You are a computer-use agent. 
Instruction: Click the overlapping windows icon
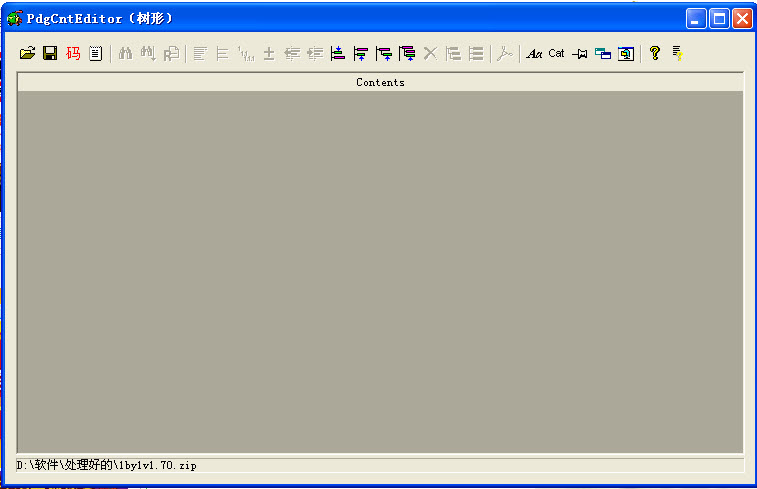(602, 54)
